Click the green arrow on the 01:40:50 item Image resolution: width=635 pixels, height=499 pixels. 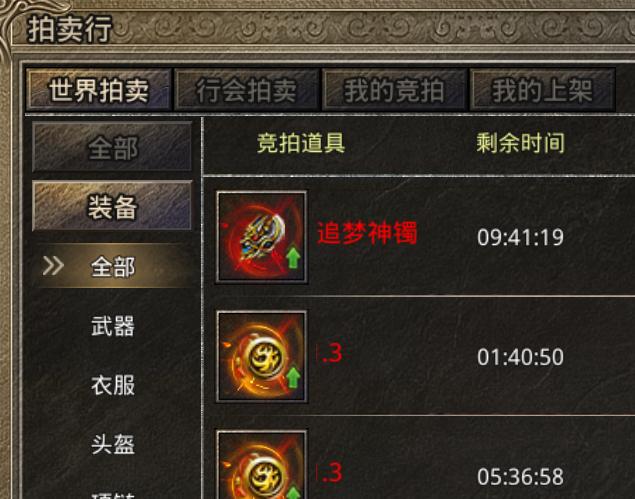pyautogui.click(x=293, y=377)
